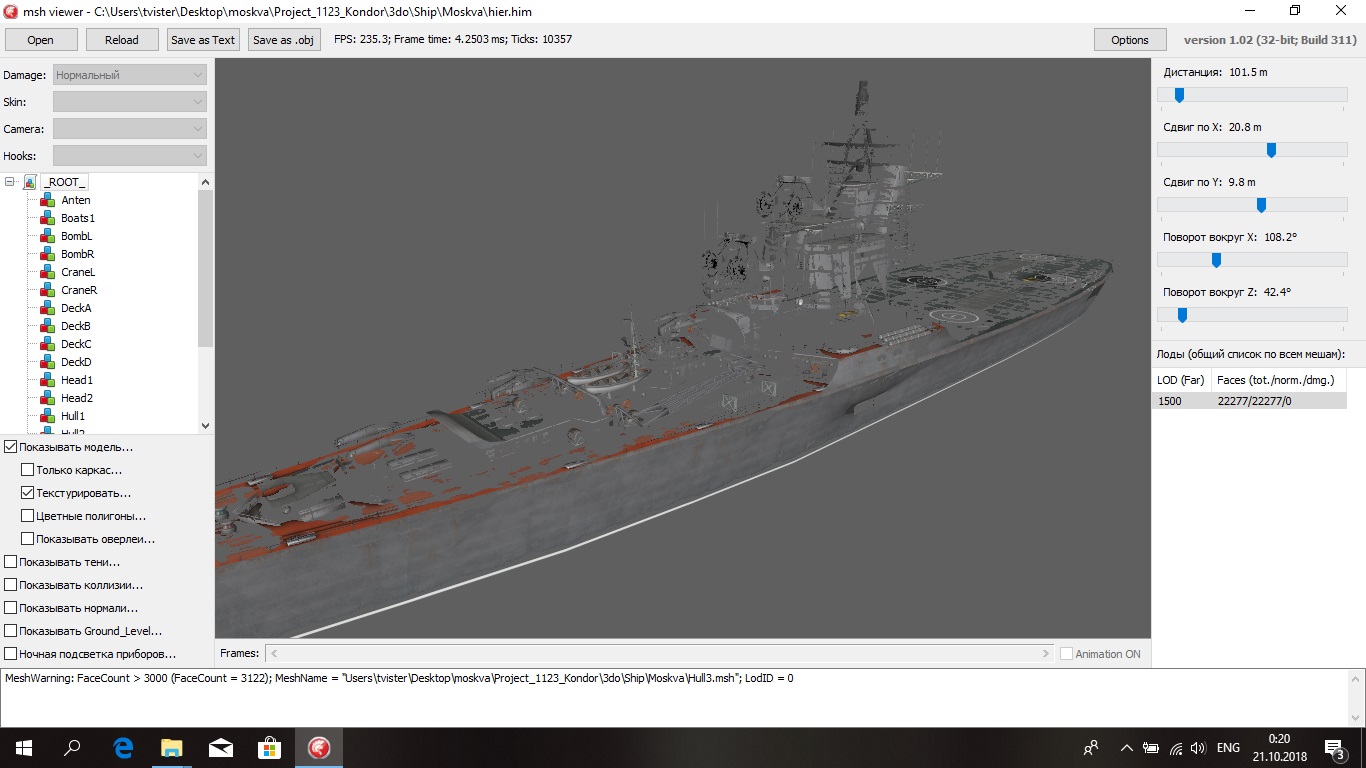Click the Head1 mesh icon
Viewport: 1366px width, 768px height.
point(48,380)
